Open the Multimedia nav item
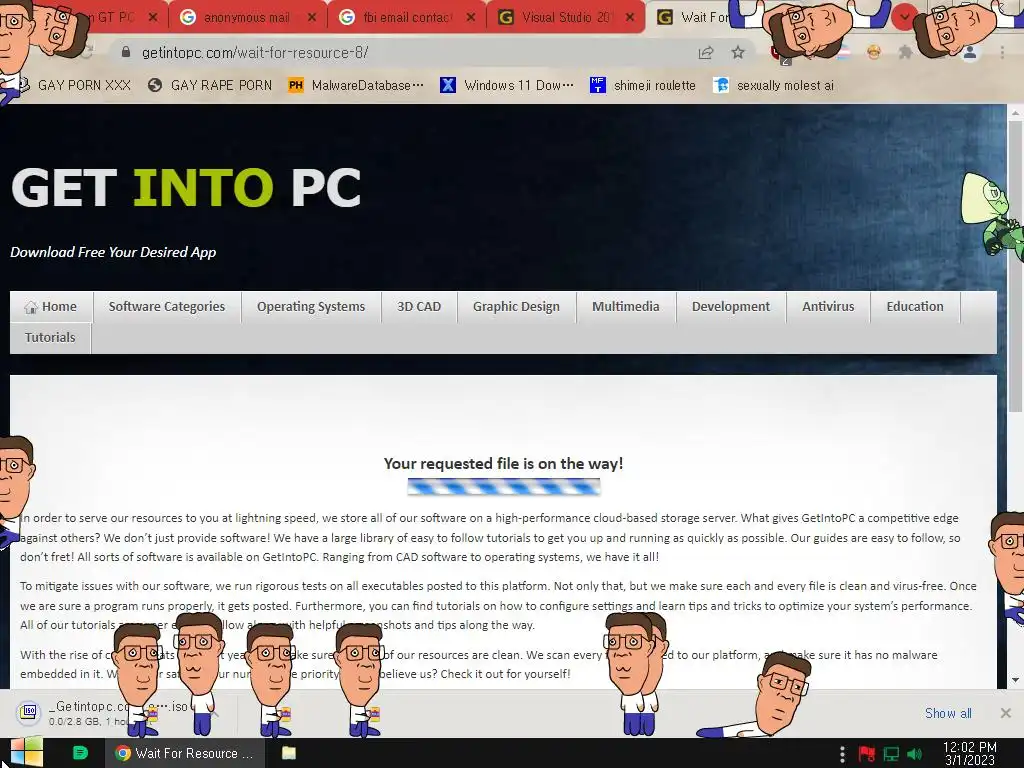The height and width of the screenshot is (768, 1024). pyautogui.click(x=626, y=307)
